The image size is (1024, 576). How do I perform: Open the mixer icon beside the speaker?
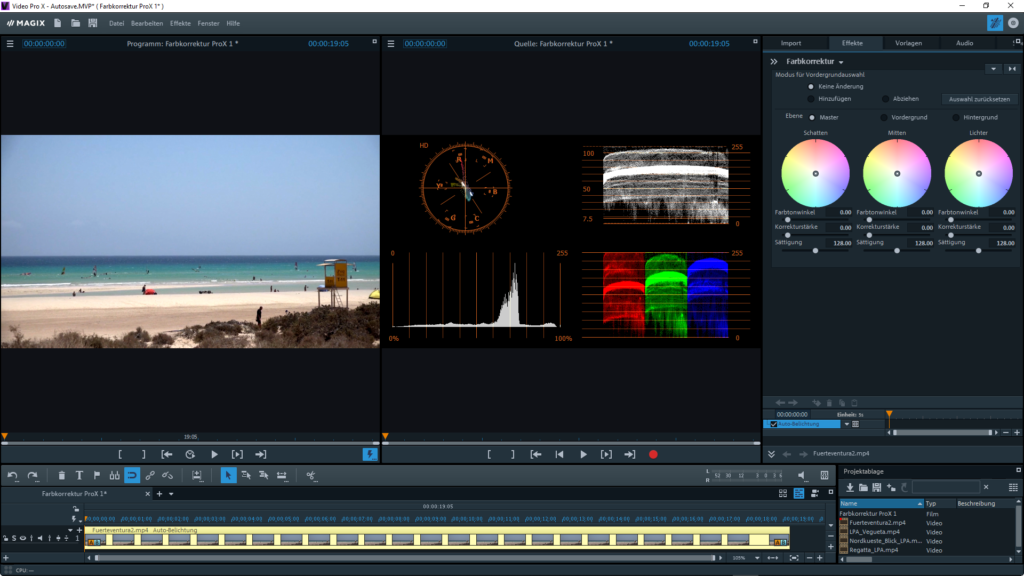coord(824,475)
